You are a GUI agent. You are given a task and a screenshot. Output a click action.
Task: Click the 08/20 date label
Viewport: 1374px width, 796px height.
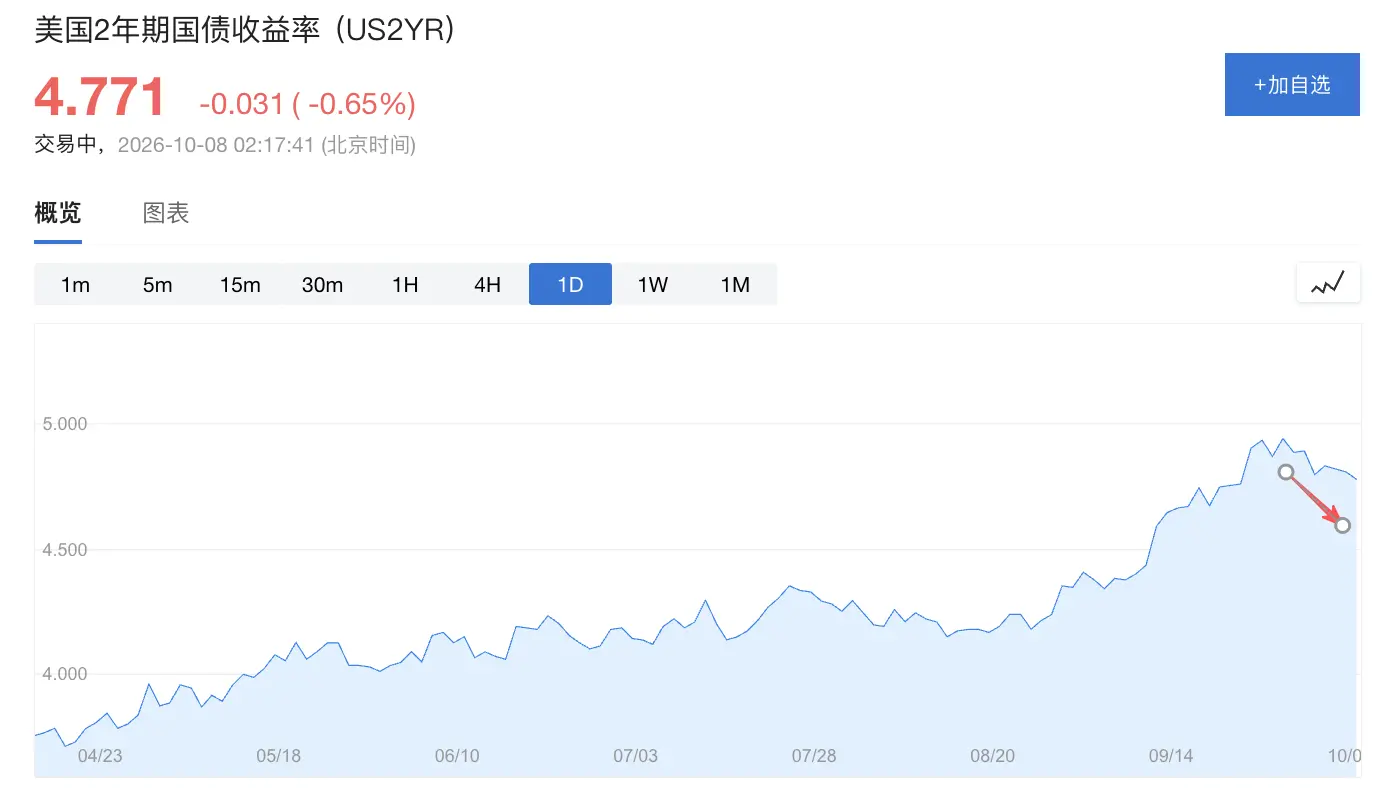tap(992, 756)
